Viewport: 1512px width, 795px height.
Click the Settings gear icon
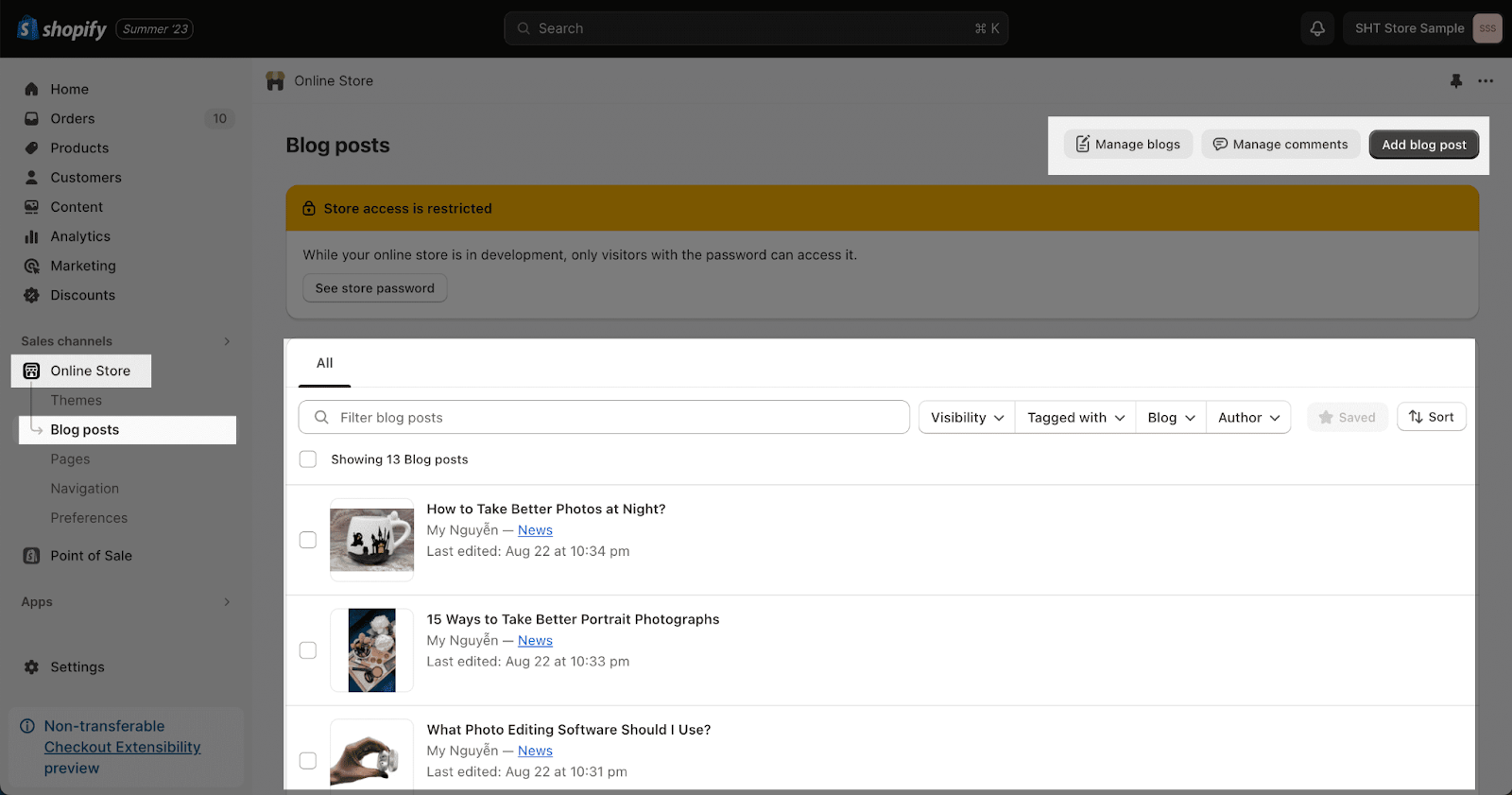(31, 666)
